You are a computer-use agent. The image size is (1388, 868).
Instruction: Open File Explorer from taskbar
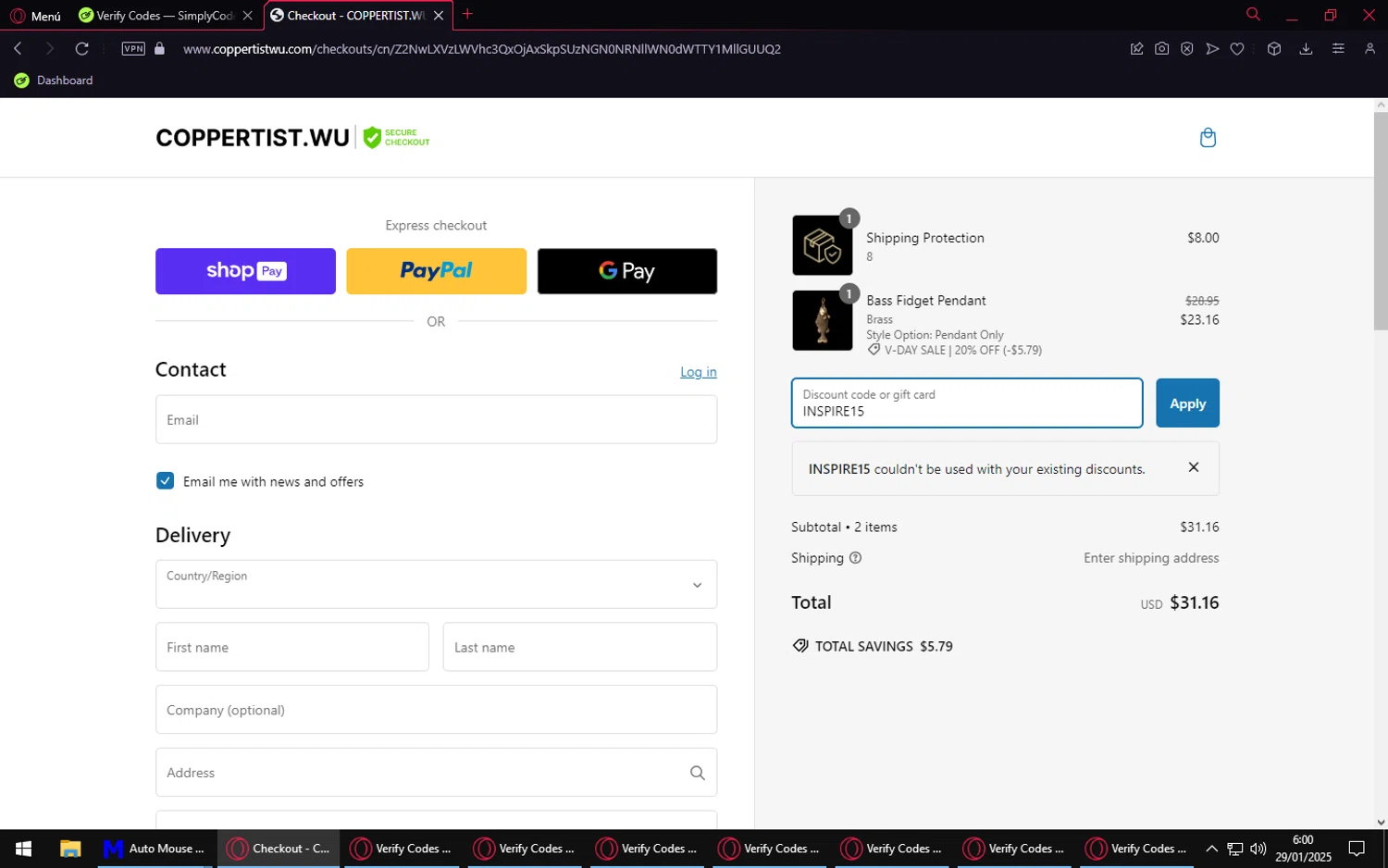tap(70, 849)
